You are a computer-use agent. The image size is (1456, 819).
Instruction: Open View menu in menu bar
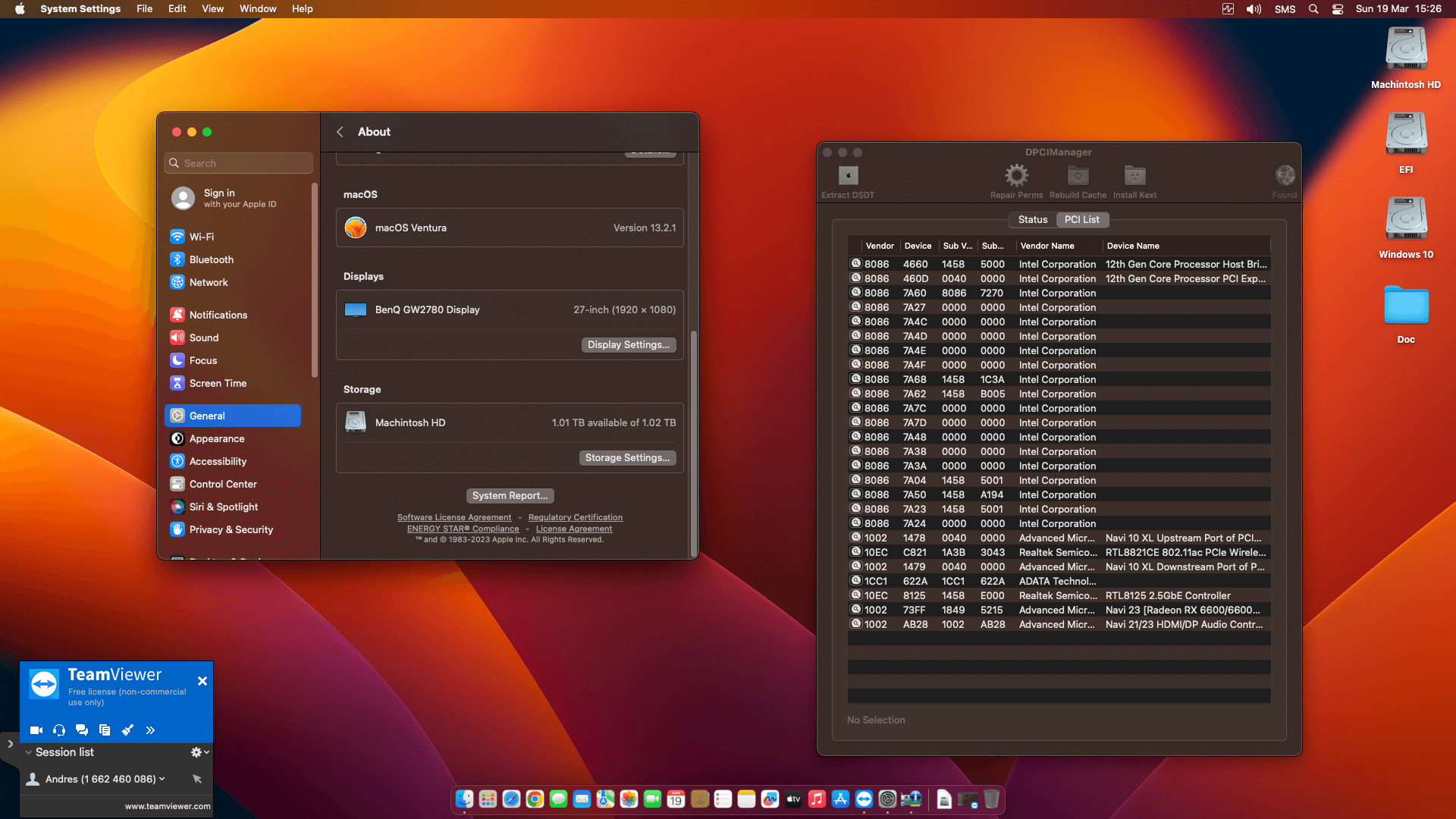click(x=212, y=8)
